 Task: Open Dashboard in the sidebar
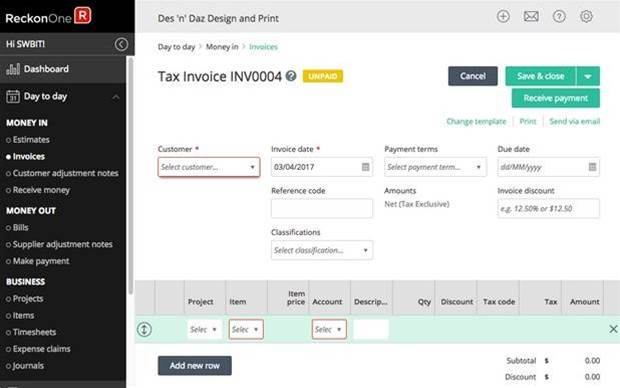46,69
